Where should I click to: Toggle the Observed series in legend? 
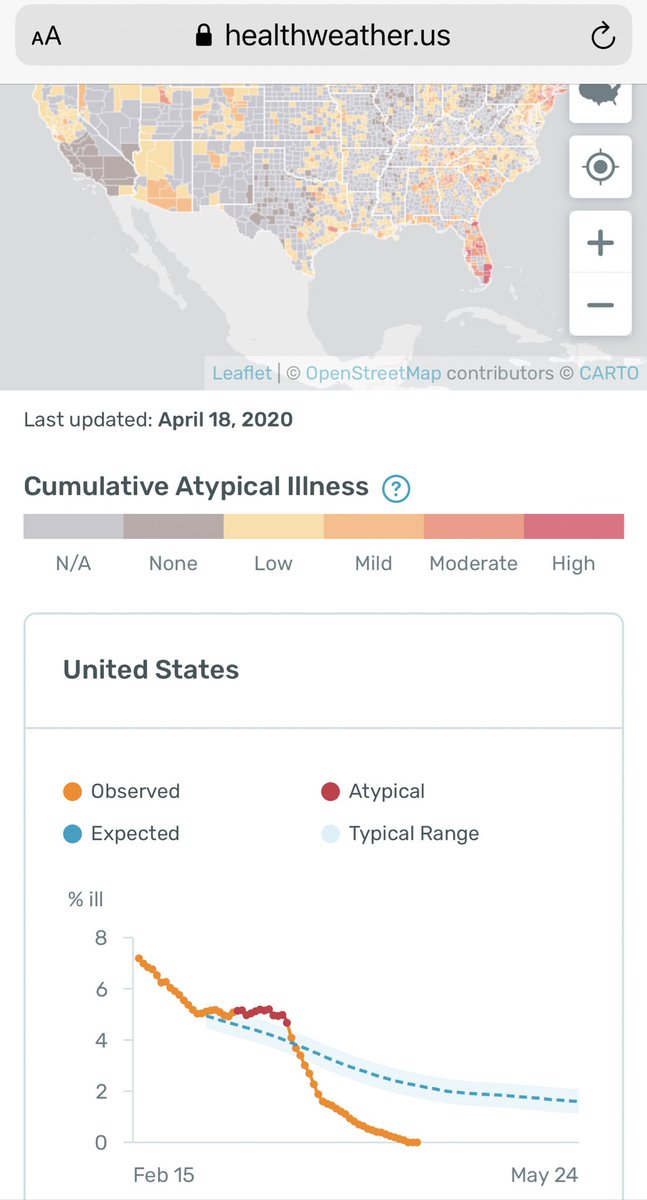click(121, 791)
